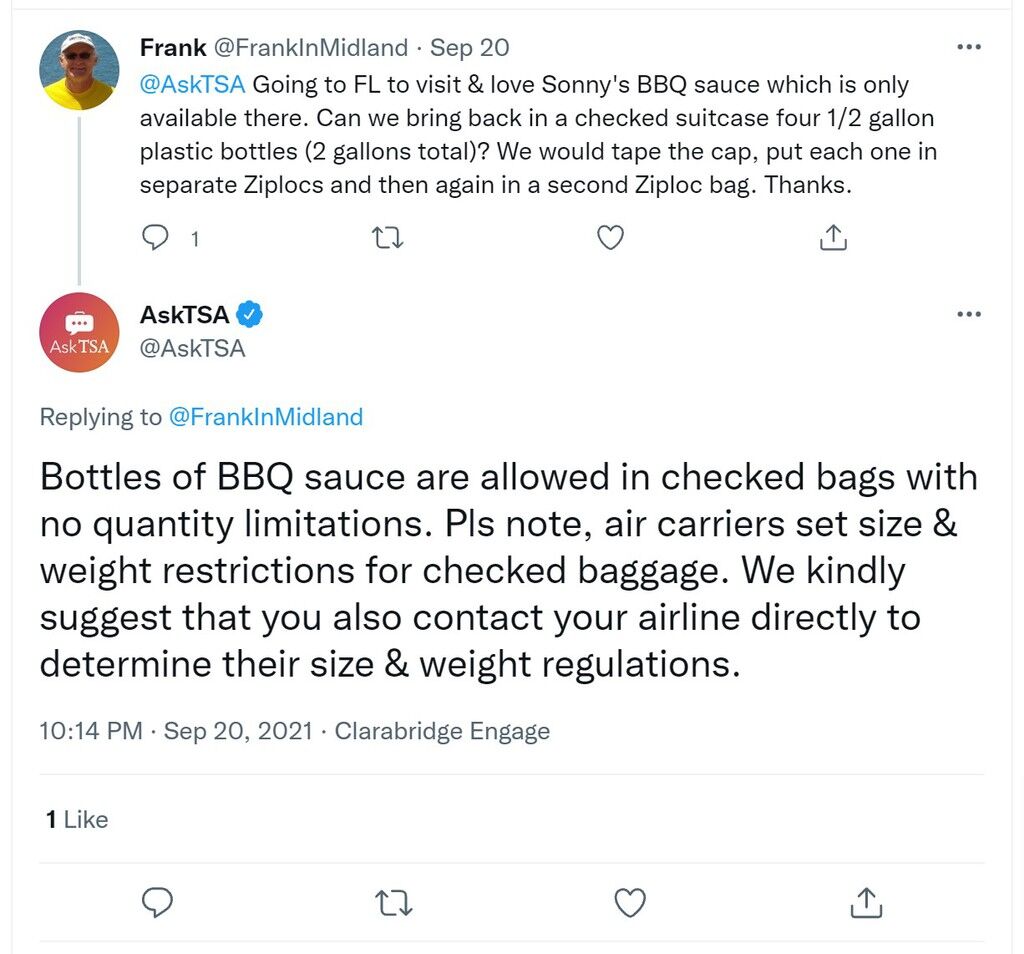Share Frank's tweet

tap(833, 238)
